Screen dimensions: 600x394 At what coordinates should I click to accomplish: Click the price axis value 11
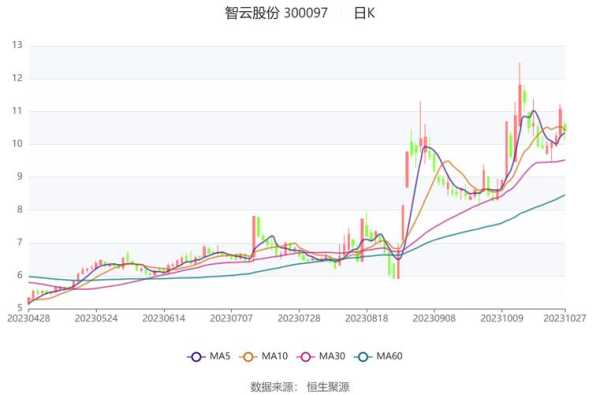tap(17, 111)
